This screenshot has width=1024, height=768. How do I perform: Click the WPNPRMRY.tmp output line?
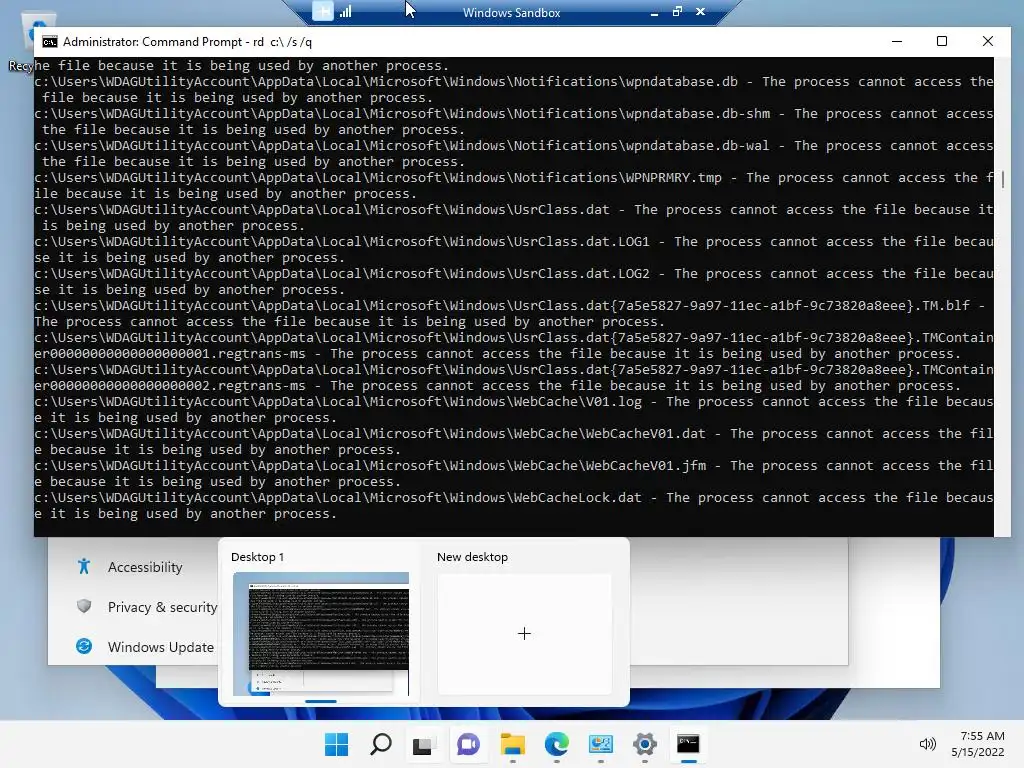pos(514,185)
